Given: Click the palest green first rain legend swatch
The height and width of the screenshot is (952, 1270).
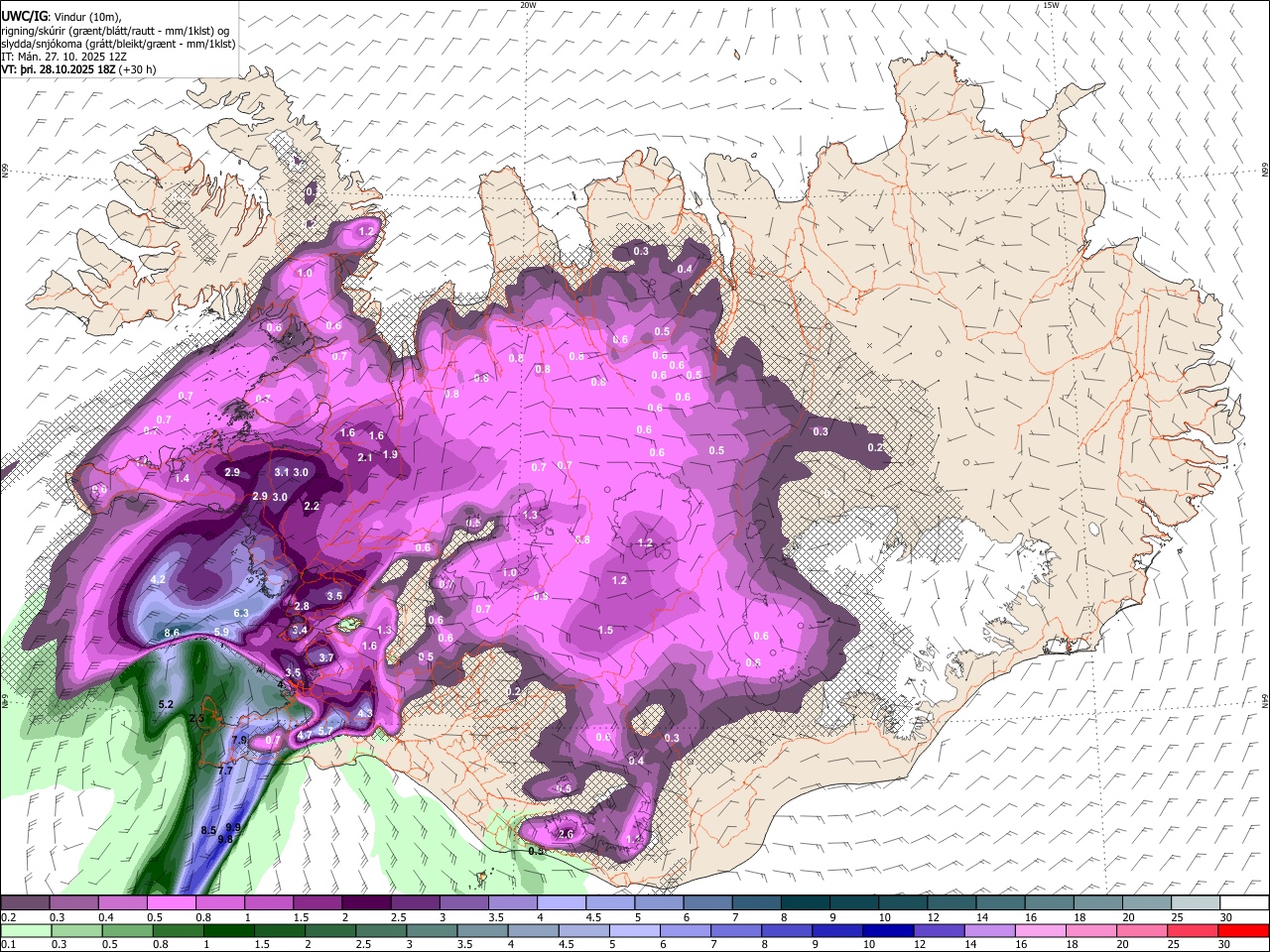Looking at the screenshot, I should (x=25, y=930).
